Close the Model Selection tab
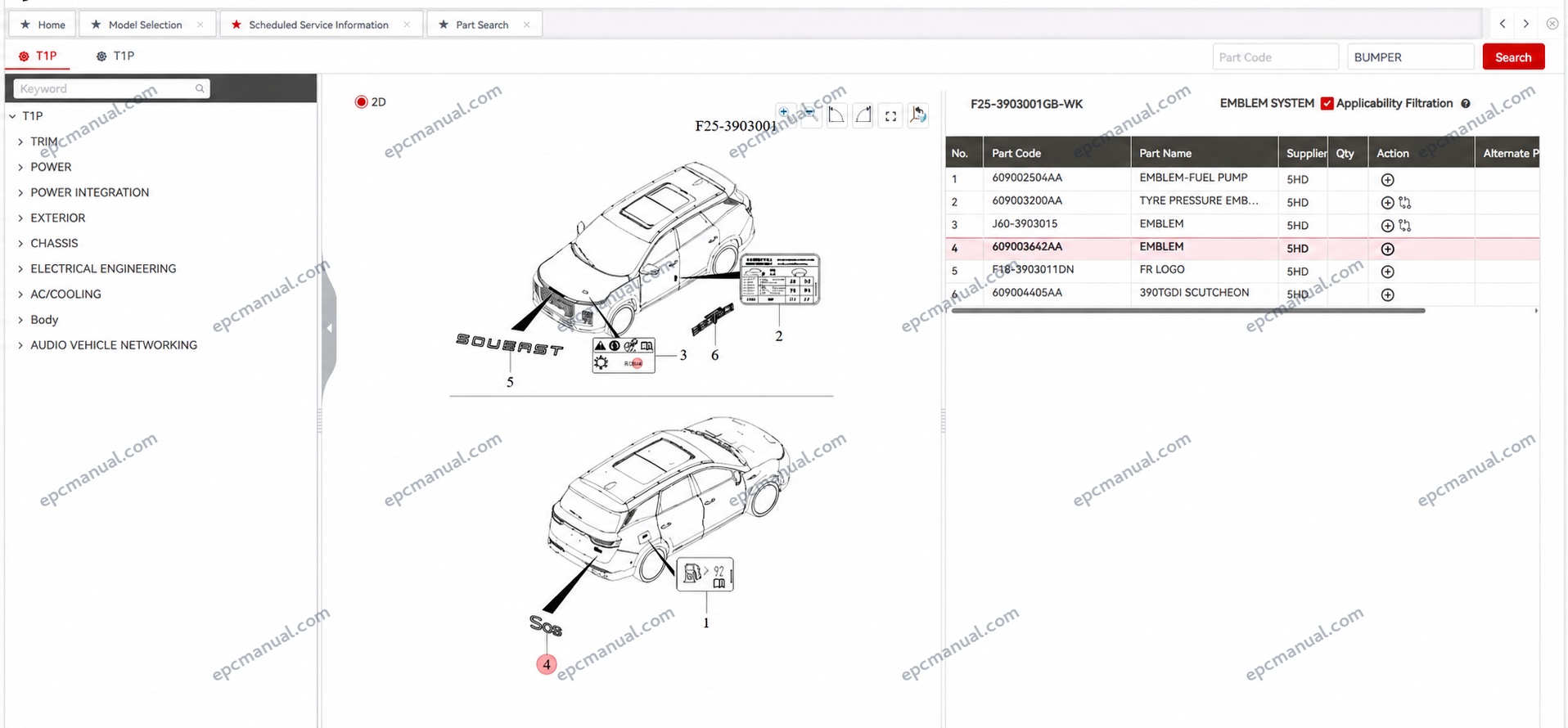The width and height of the screenshot is (1568, 728). (x=201, y=25)
